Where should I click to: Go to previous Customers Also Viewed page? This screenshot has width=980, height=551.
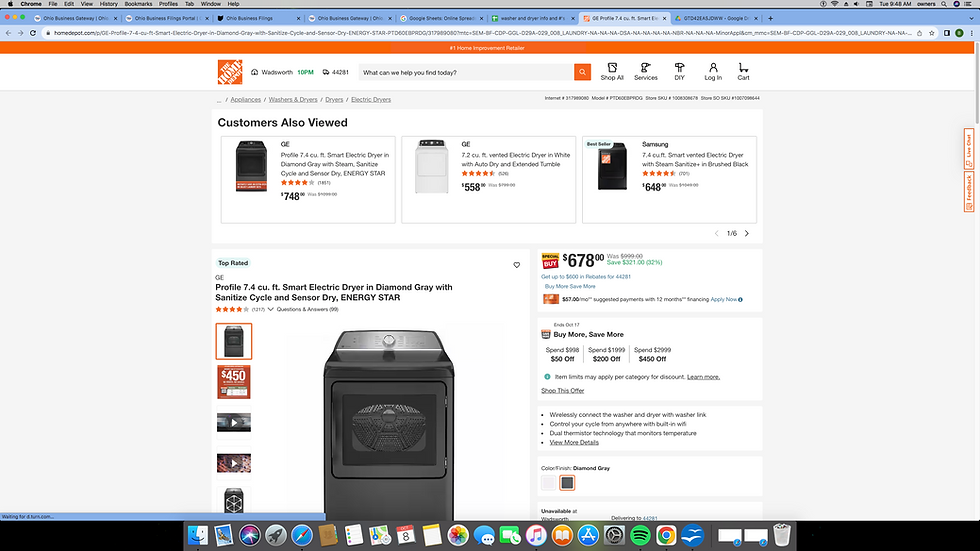(716, 233)
